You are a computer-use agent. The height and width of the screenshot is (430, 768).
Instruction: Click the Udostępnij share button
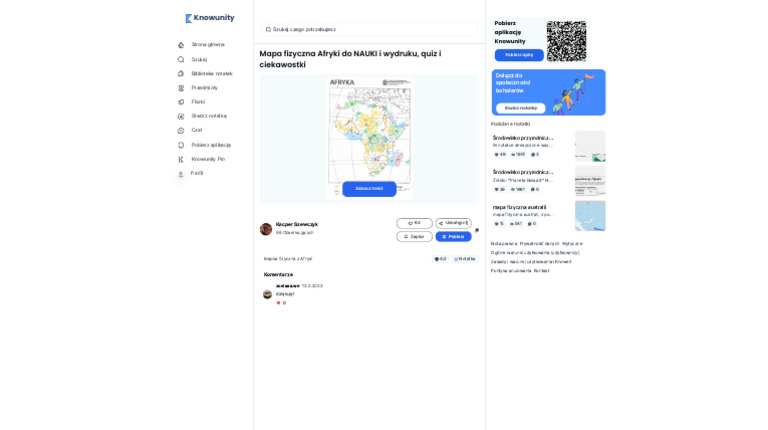[x=454, y=223]
